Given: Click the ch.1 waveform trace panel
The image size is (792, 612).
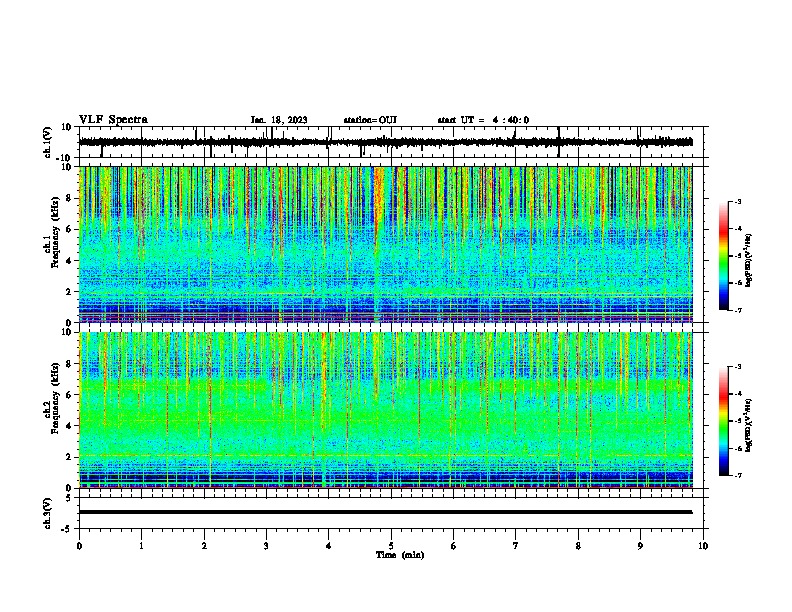Looking at the screenshot, I should click(x=393, y=142).
